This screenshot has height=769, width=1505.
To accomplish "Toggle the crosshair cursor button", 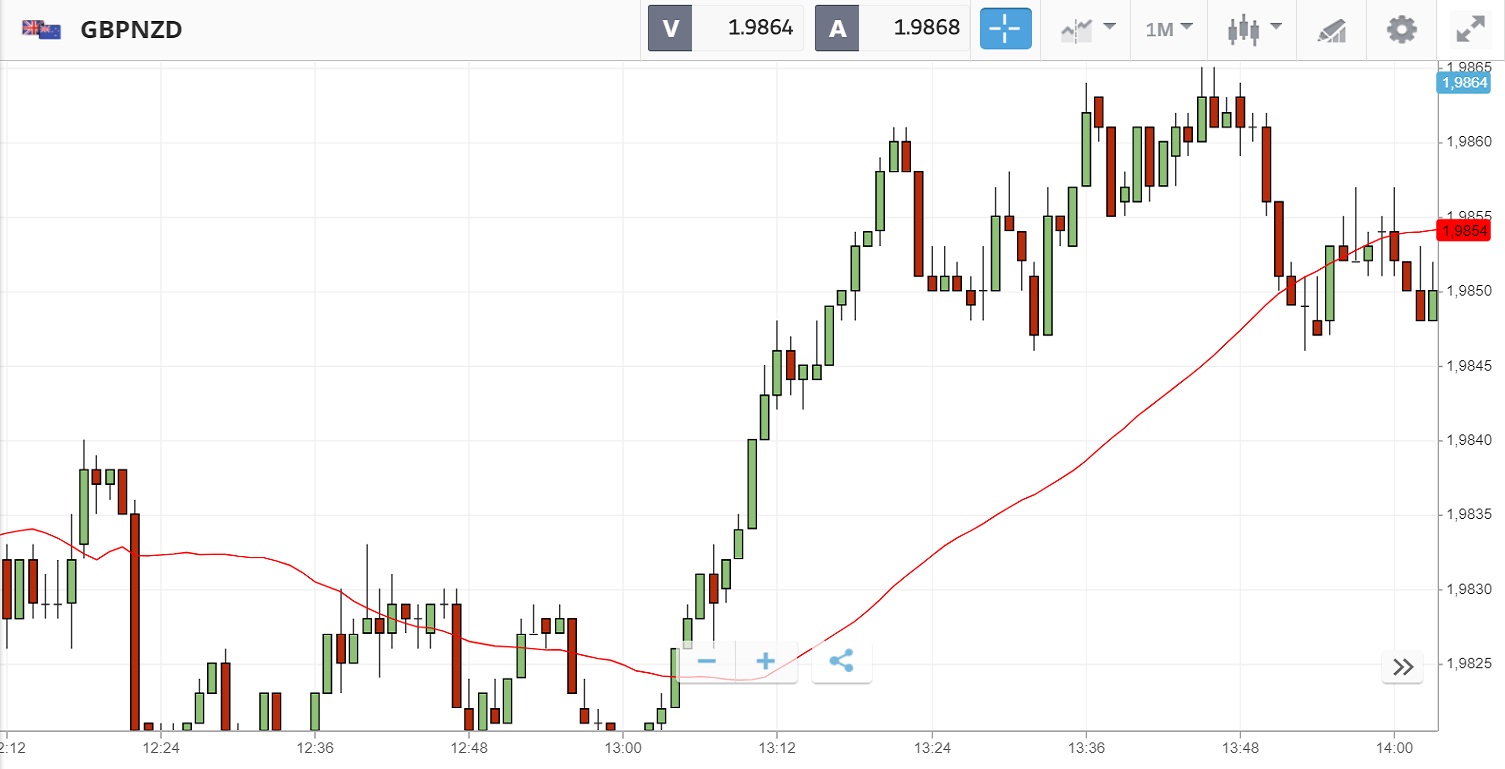I will pyautogui.click(x=1005, y=29).
